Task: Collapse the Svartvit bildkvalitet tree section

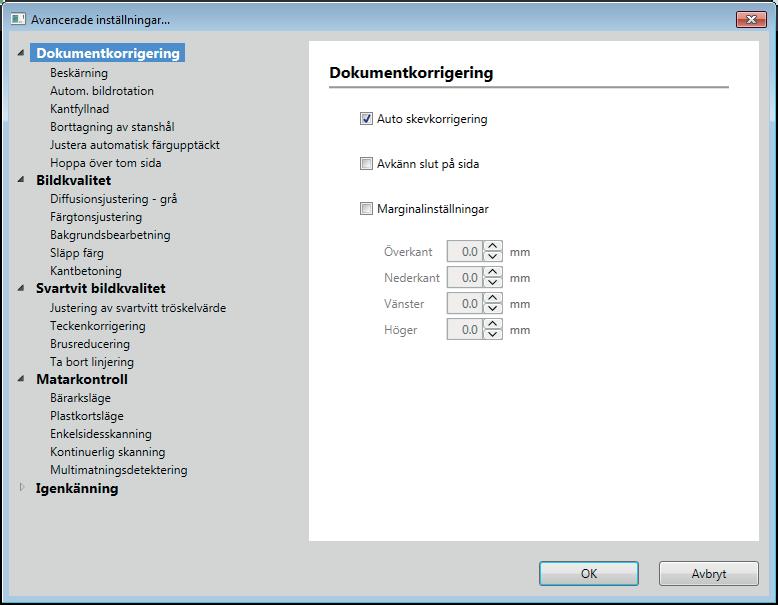Action: [x=21, y=288]
